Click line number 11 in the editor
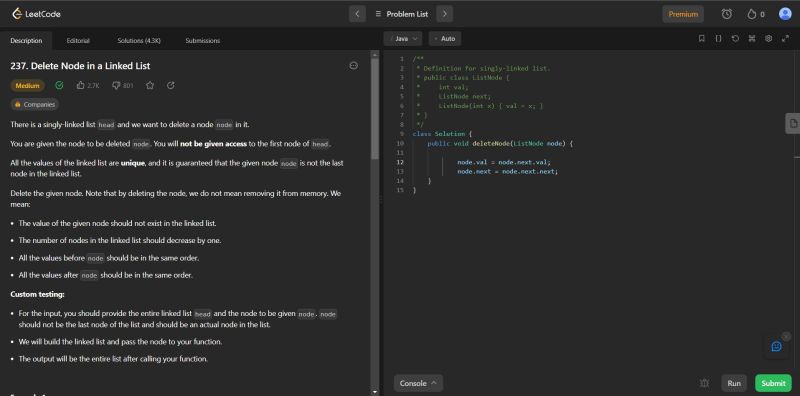 tap(400, 153)
